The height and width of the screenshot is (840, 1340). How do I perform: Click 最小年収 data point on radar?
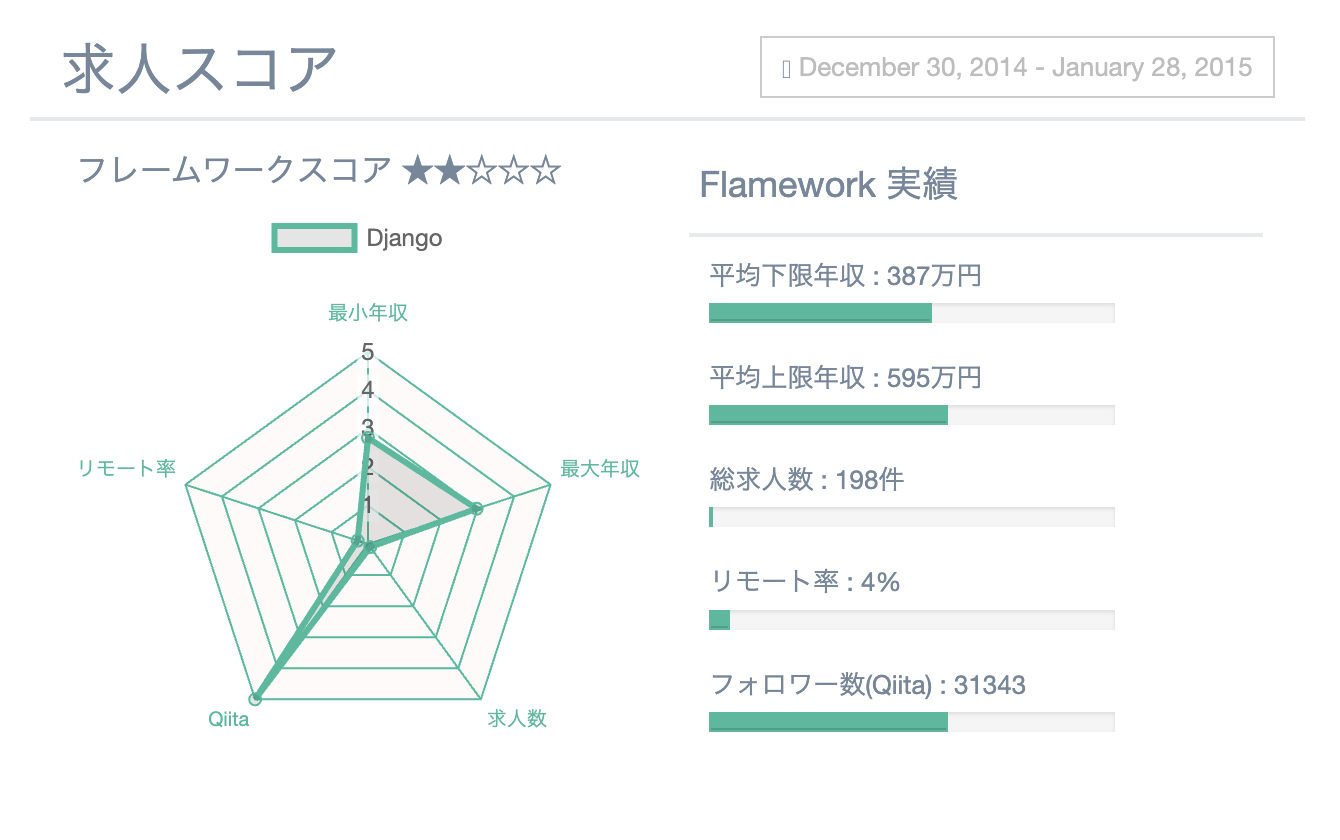pos(368,437)
